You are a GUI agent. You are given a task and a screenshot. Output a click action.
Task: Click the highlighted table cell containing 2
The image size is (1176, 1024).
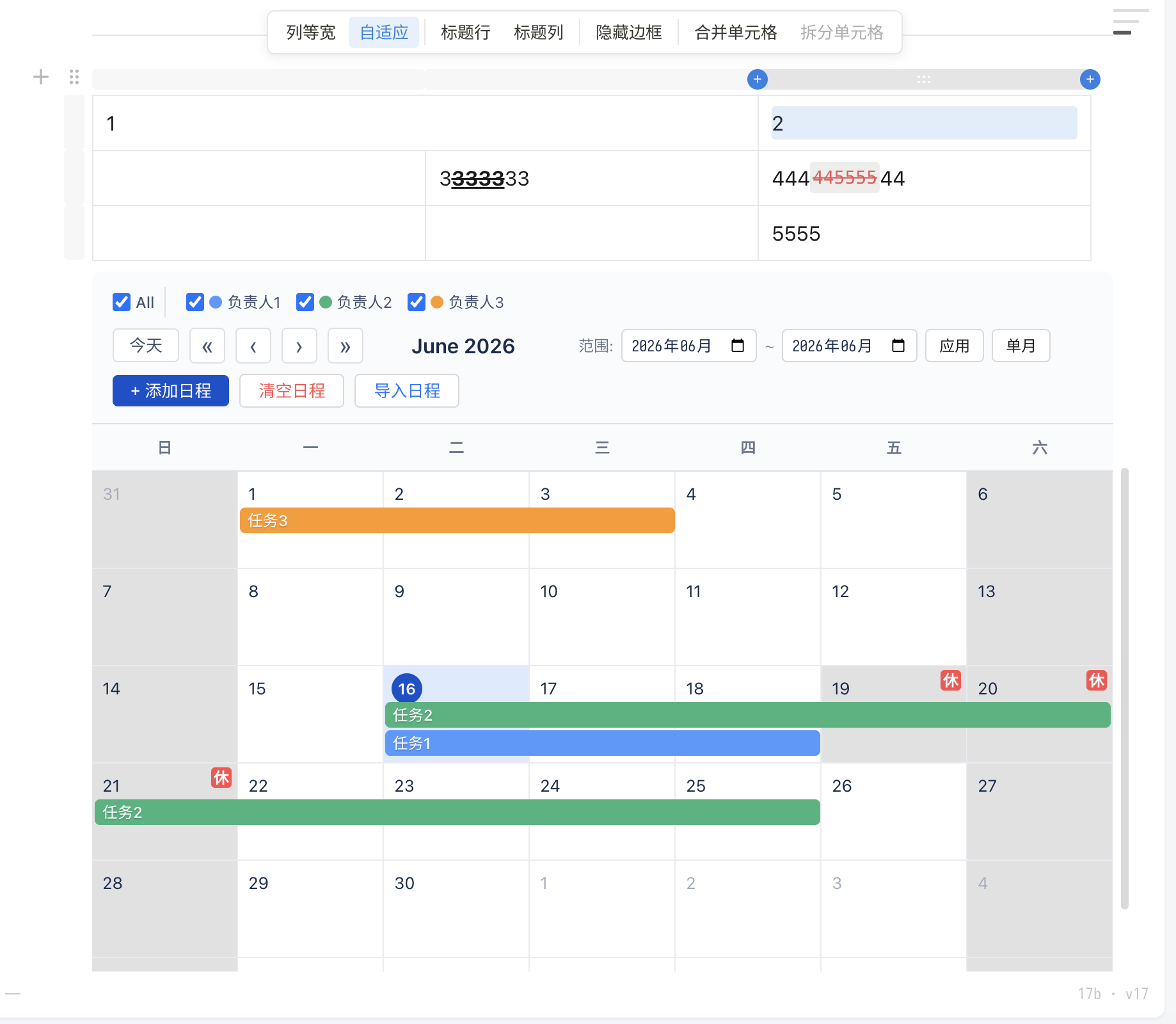coord(925,124)
